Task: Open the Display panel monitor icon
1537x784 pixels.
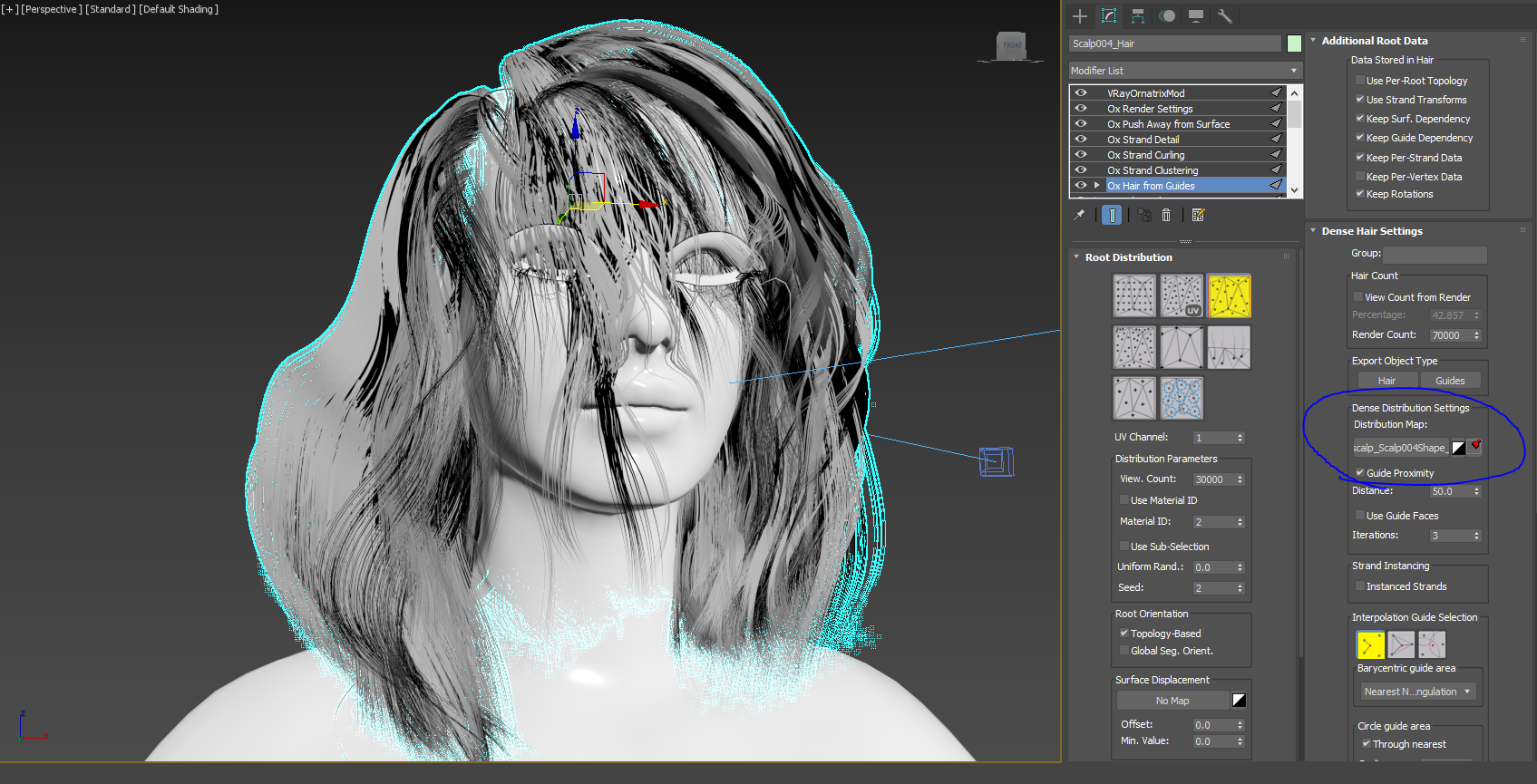Action: tap(1196, 16)
